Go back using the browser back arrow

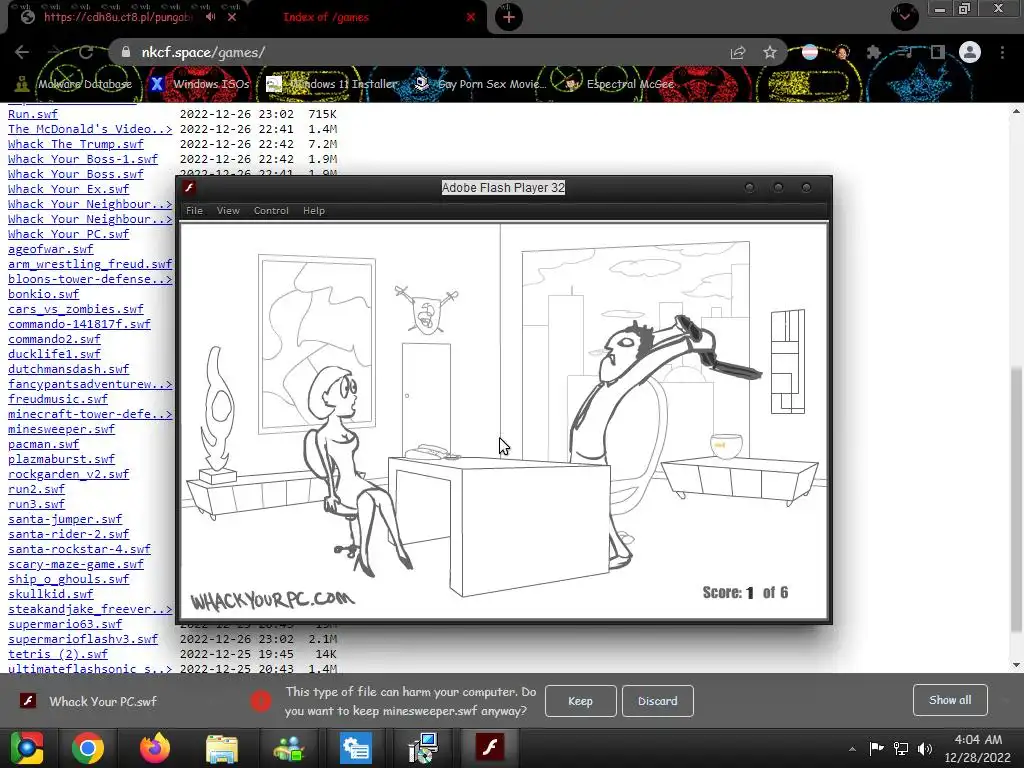(x=22, y=52)
